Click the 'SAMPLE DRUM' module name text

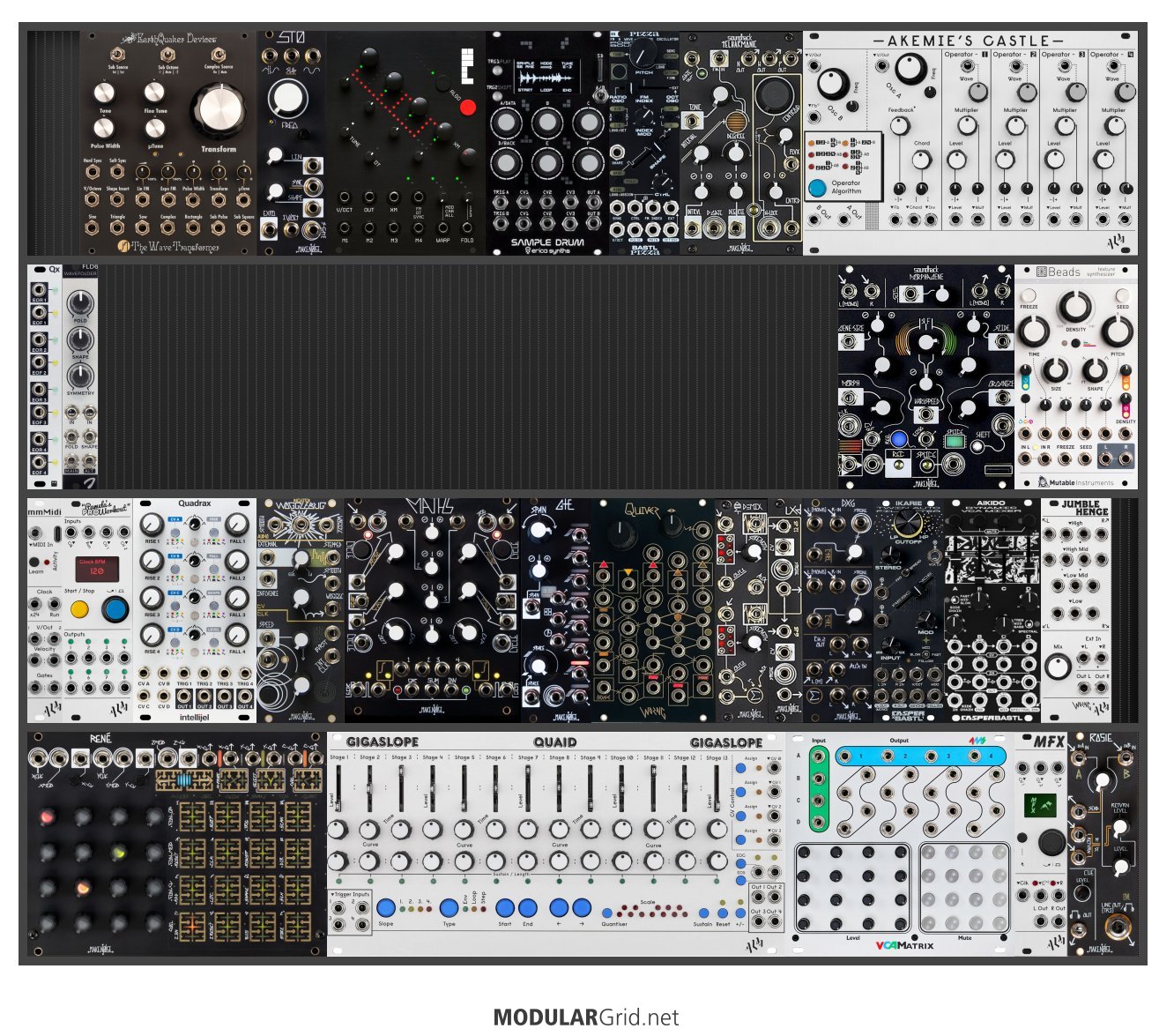[546, 242]
